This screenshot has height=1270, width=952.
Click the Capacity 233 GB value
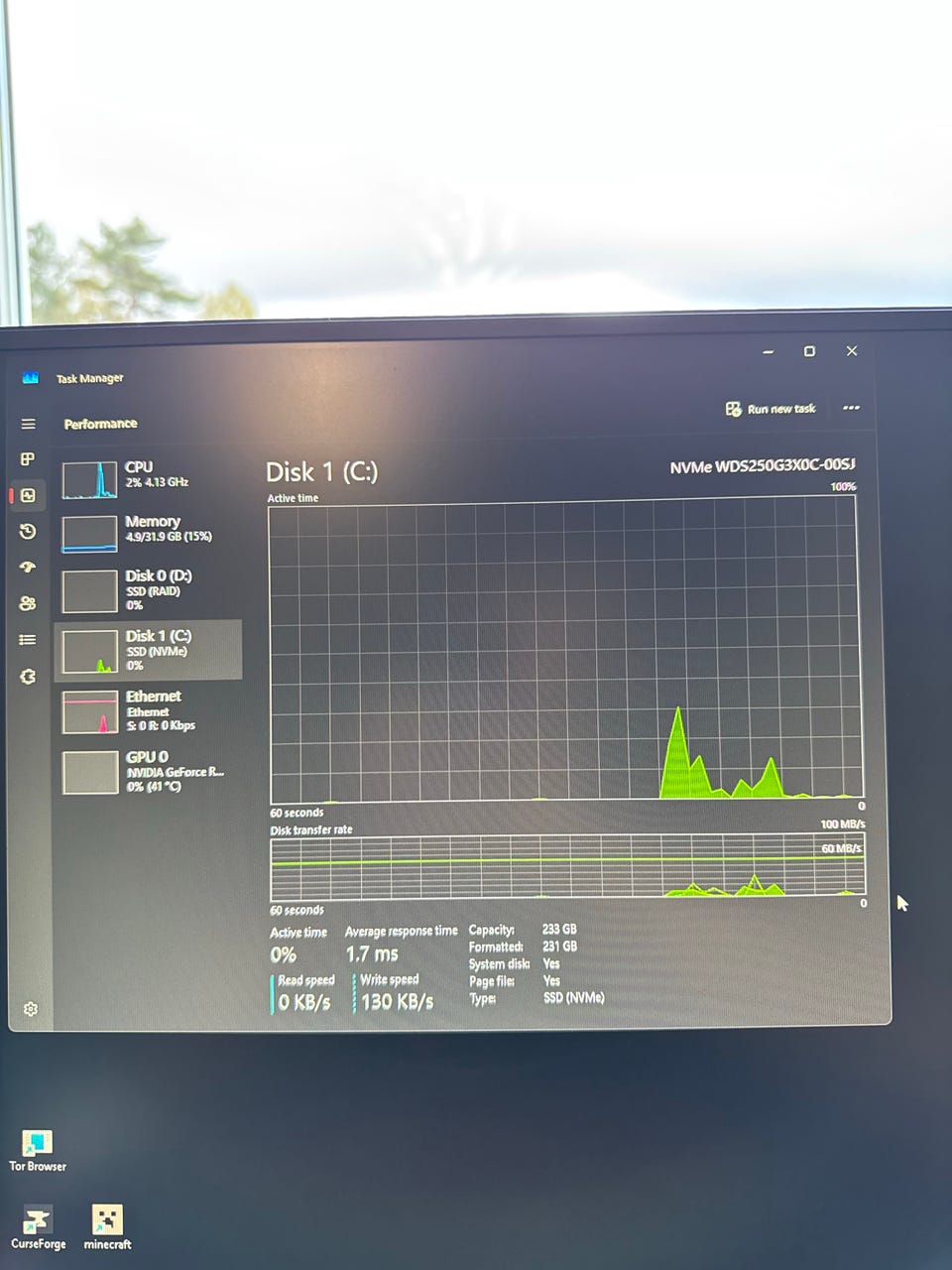pos(559,930)
